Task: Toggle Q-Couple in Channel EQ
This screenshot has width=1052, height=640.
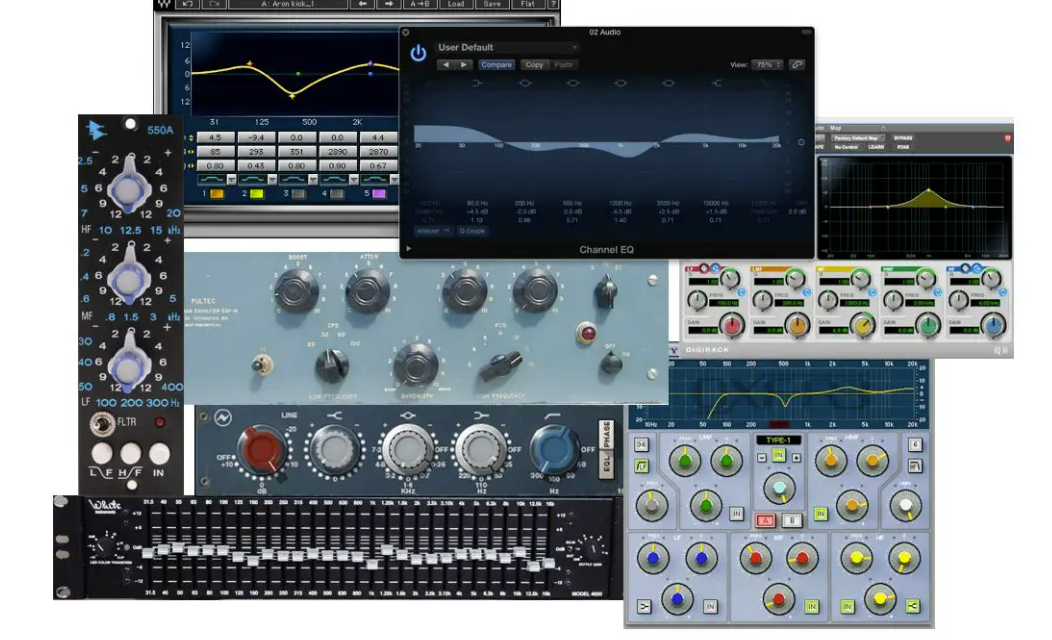Action: pos(472,231)
